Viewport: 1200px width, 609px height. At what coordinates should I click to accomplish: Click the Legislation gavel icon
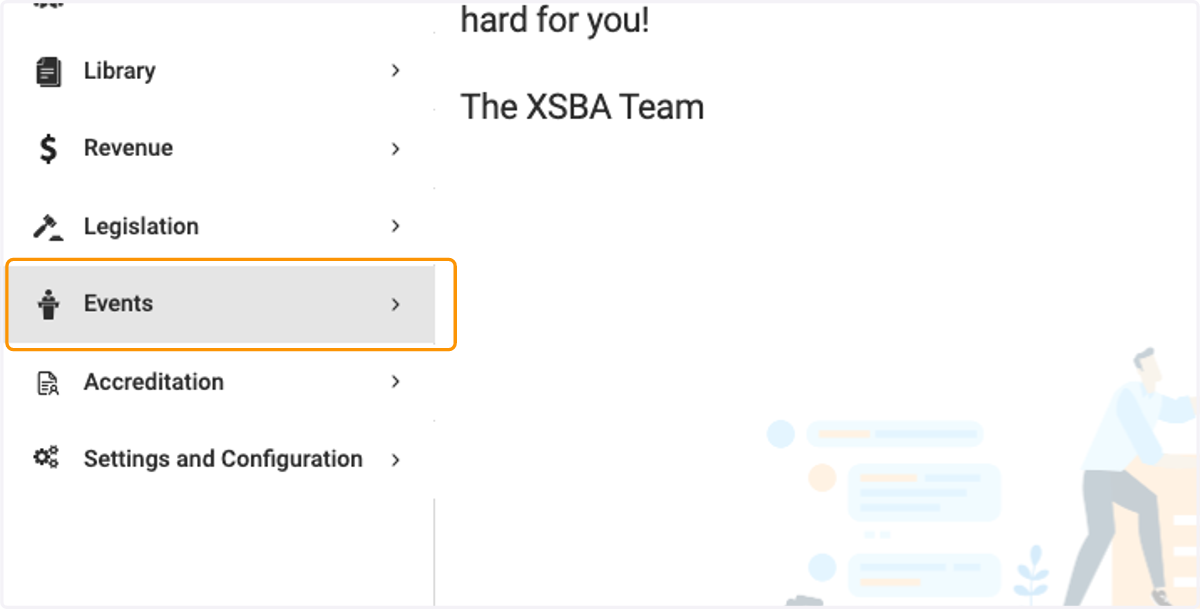click(48, 227)
